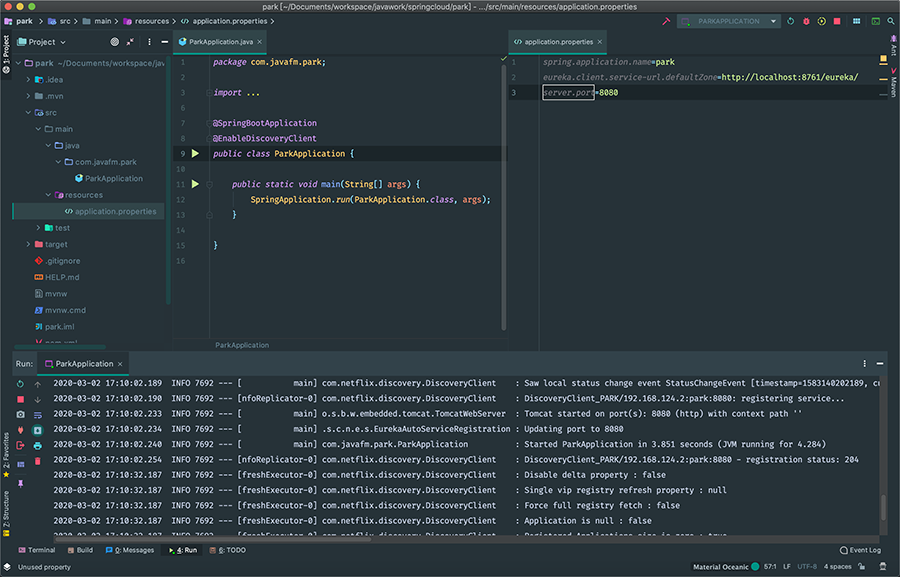
Task: Click the camera thread dump icon
Action: tap(21, 415)
